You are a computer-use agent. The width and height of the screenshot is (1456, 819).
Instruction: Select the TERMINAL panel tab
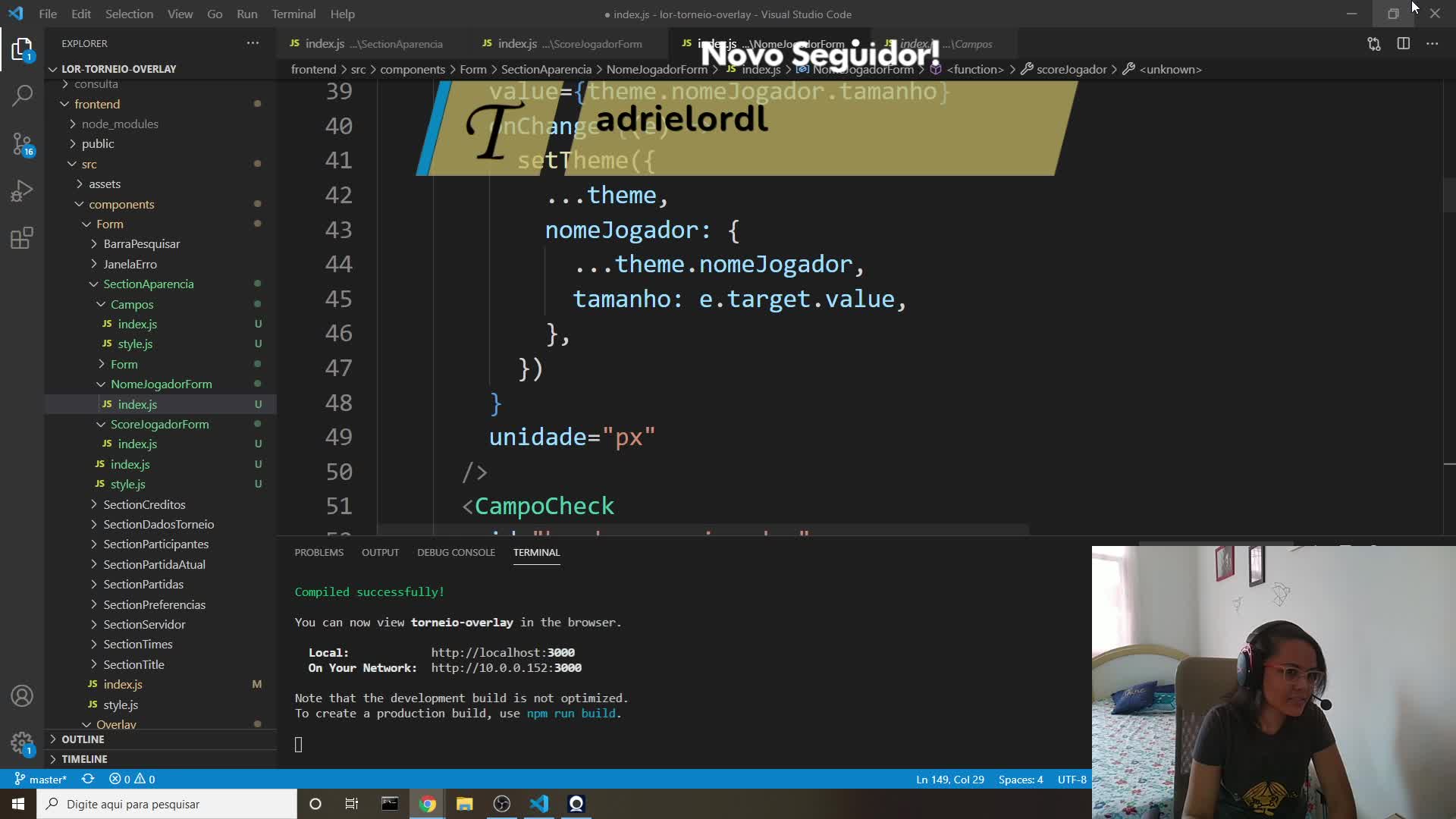[536, 552]
